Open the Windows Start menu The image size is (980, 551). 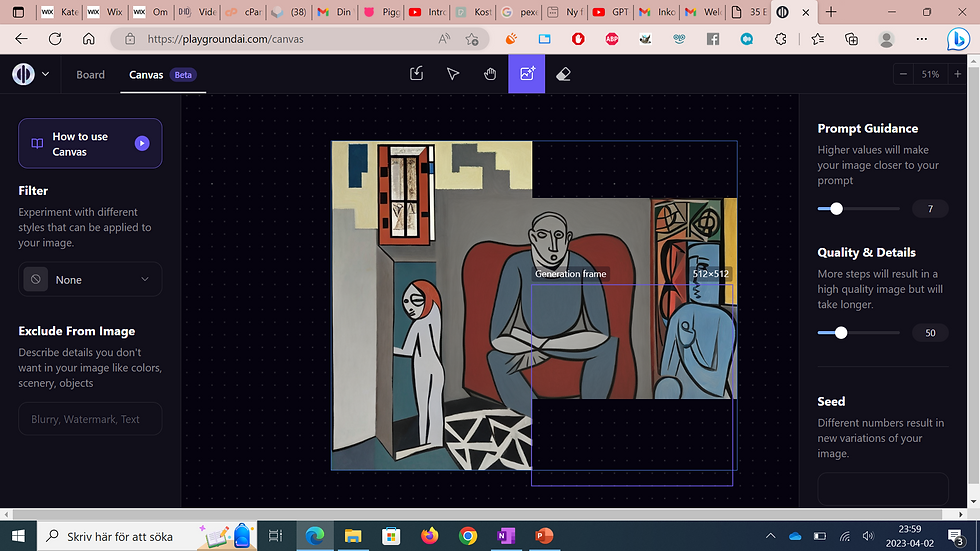18,535
